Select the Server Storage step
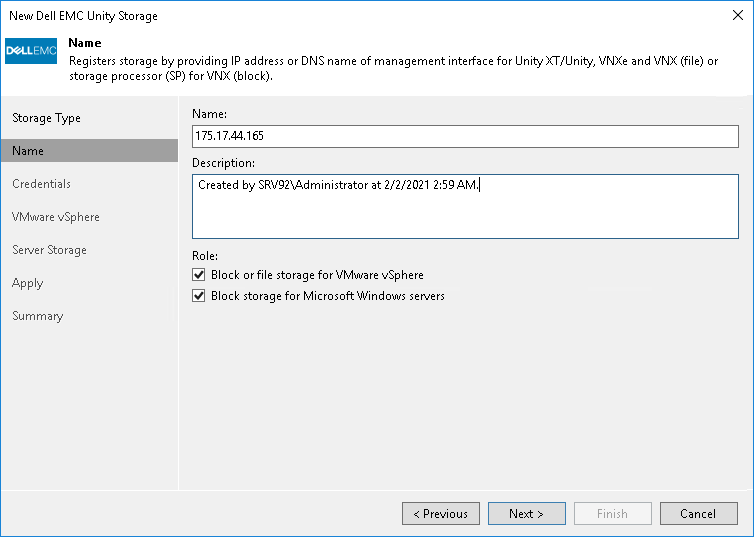The image size is (754, 537). pyautogui.click(x=49, y=250)
